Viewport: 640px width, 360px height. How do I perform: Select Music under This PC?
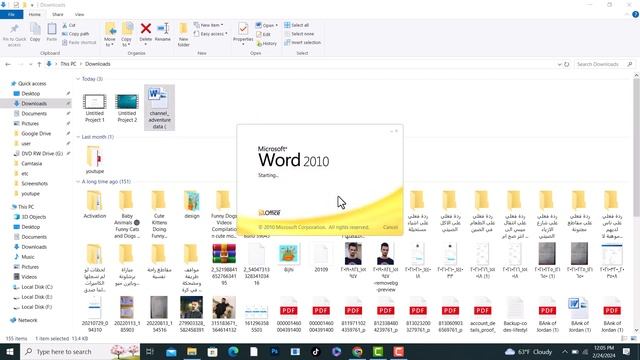(28, 257)
